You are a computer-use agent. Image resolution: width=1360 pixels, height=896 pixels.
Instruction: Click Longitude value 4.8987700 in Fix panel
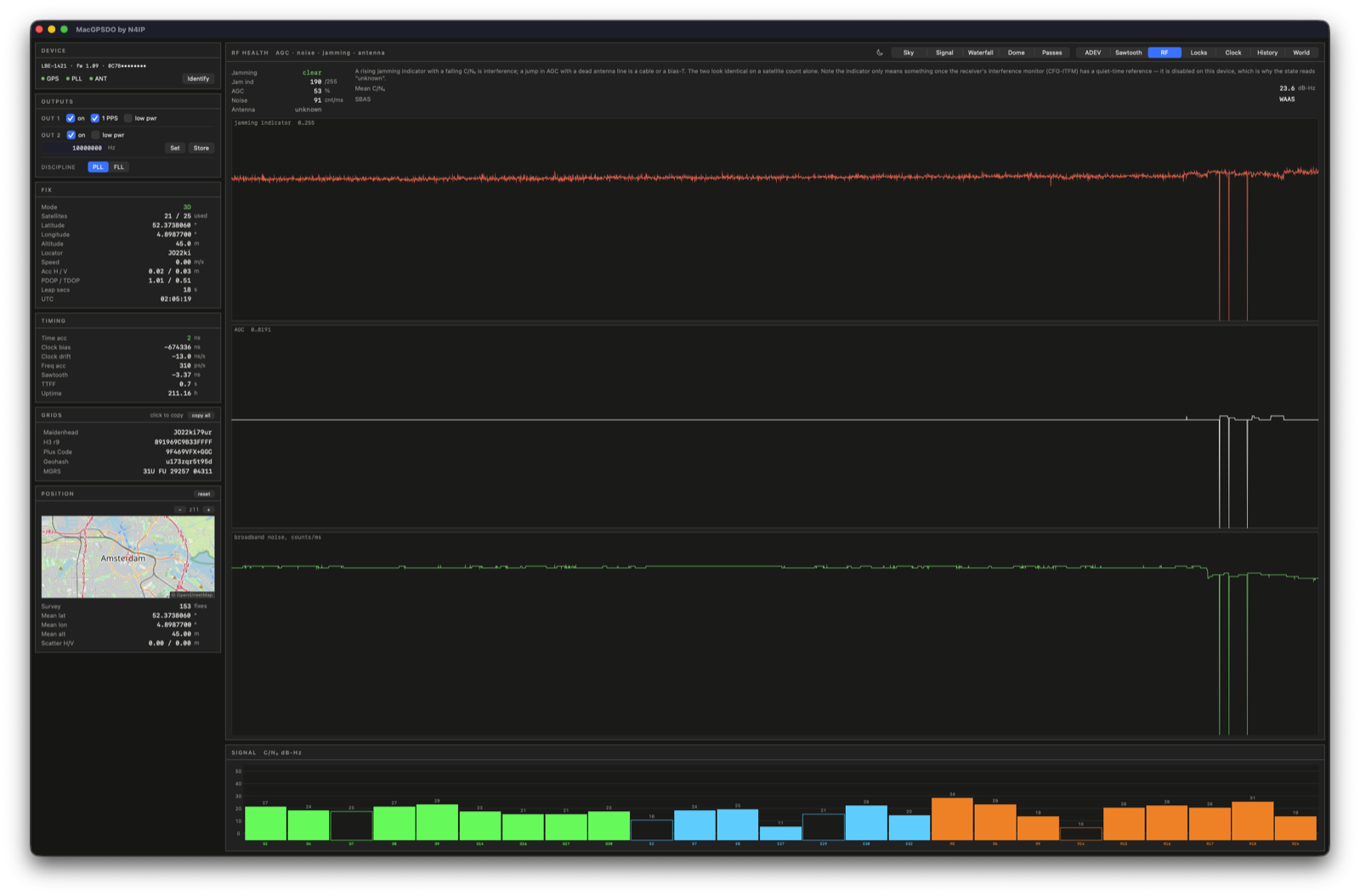pyautogui.click(x=174, y=235)
